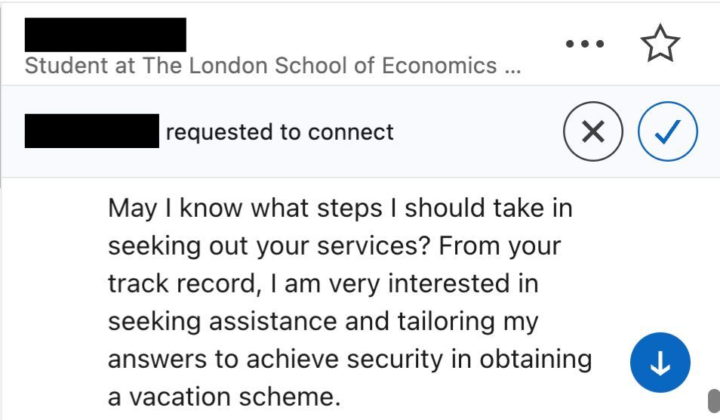The height and width of the screenshot is (420, 720).
Task: Click the redacted name in the request banner
Action: (91, 131)
